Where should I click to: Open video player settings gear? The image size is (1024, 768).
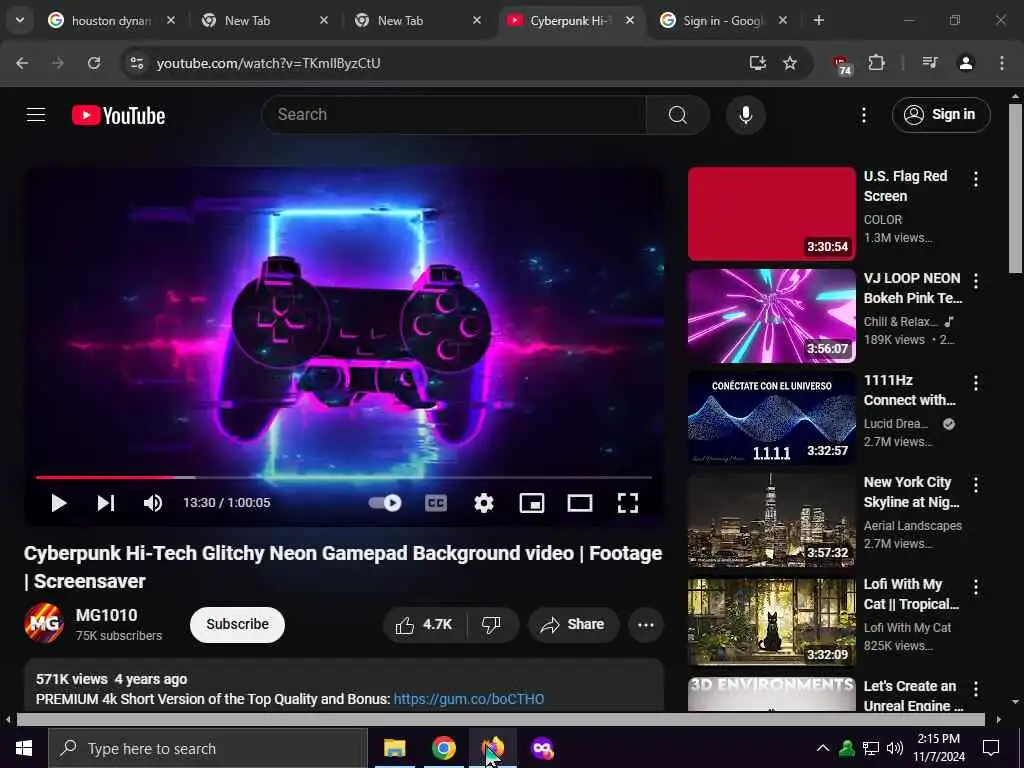(483, 503)
